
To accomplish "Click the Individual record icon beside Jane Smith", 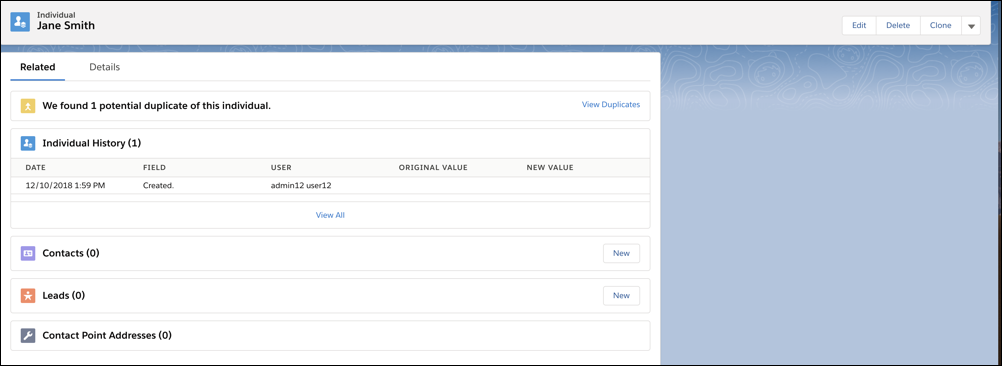I will 20,22.
